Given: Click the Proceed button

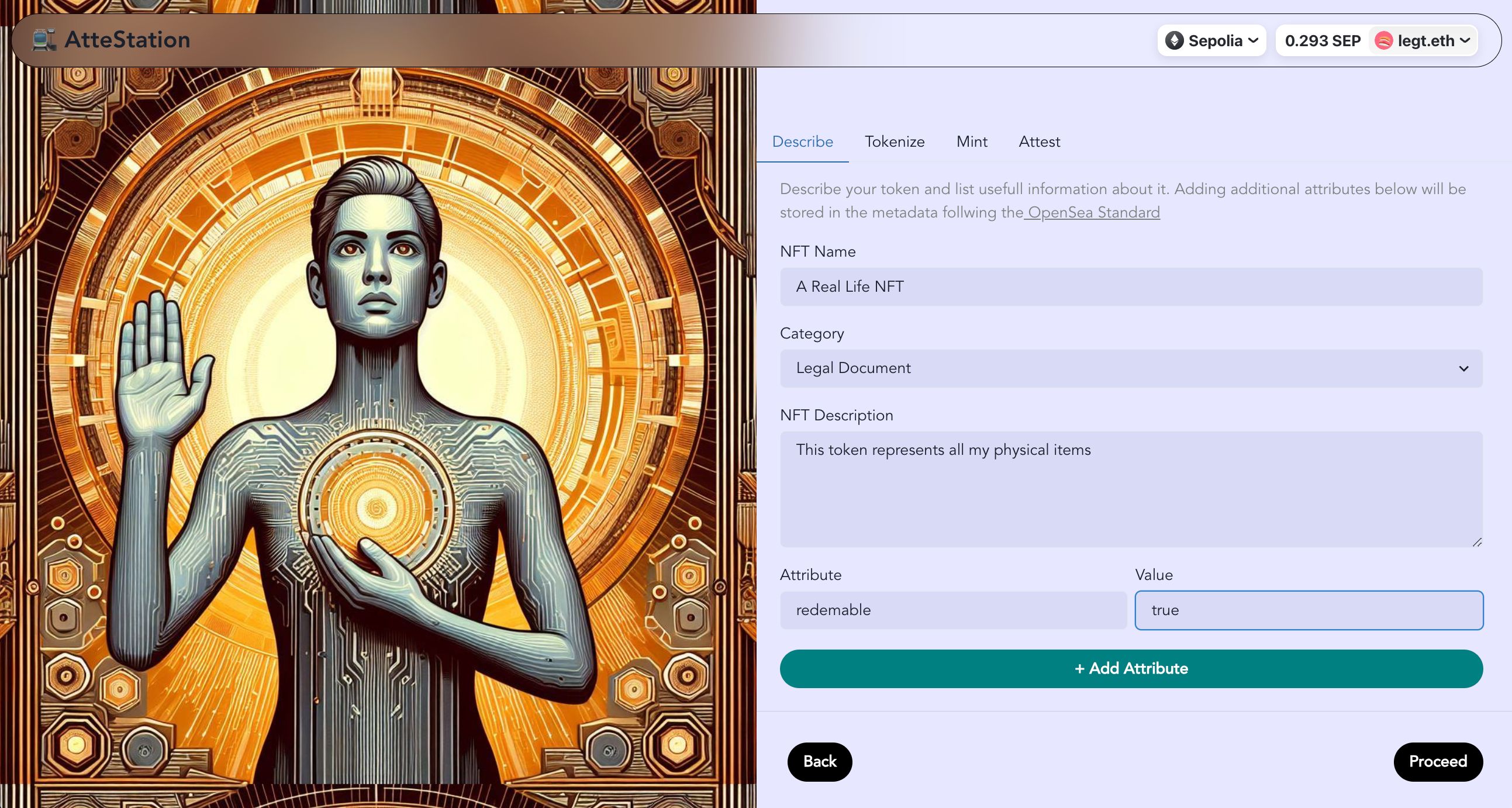Looking at the screenshot, I should [1438, 762].
